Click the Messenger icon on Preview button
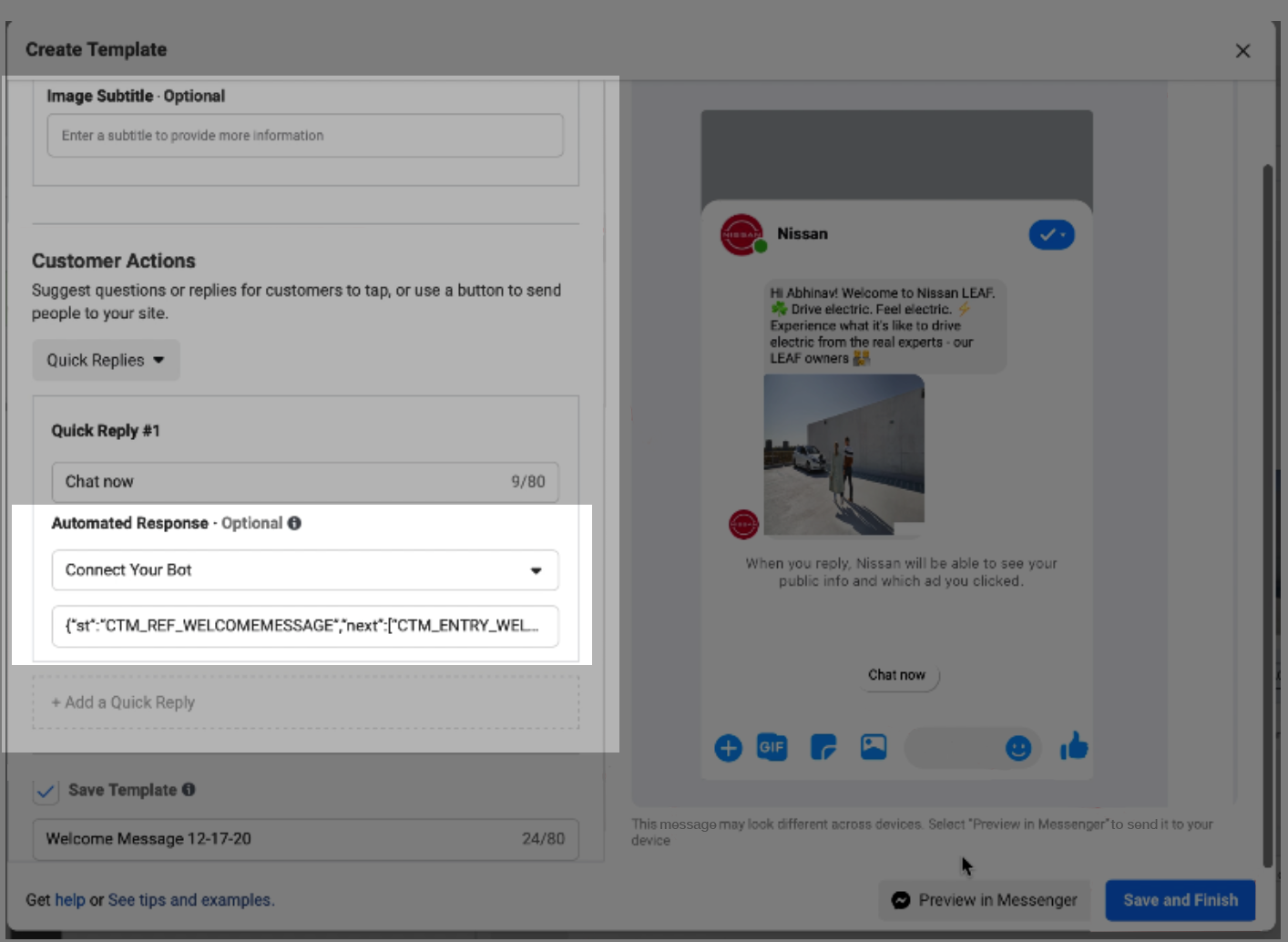 [901, 900]
